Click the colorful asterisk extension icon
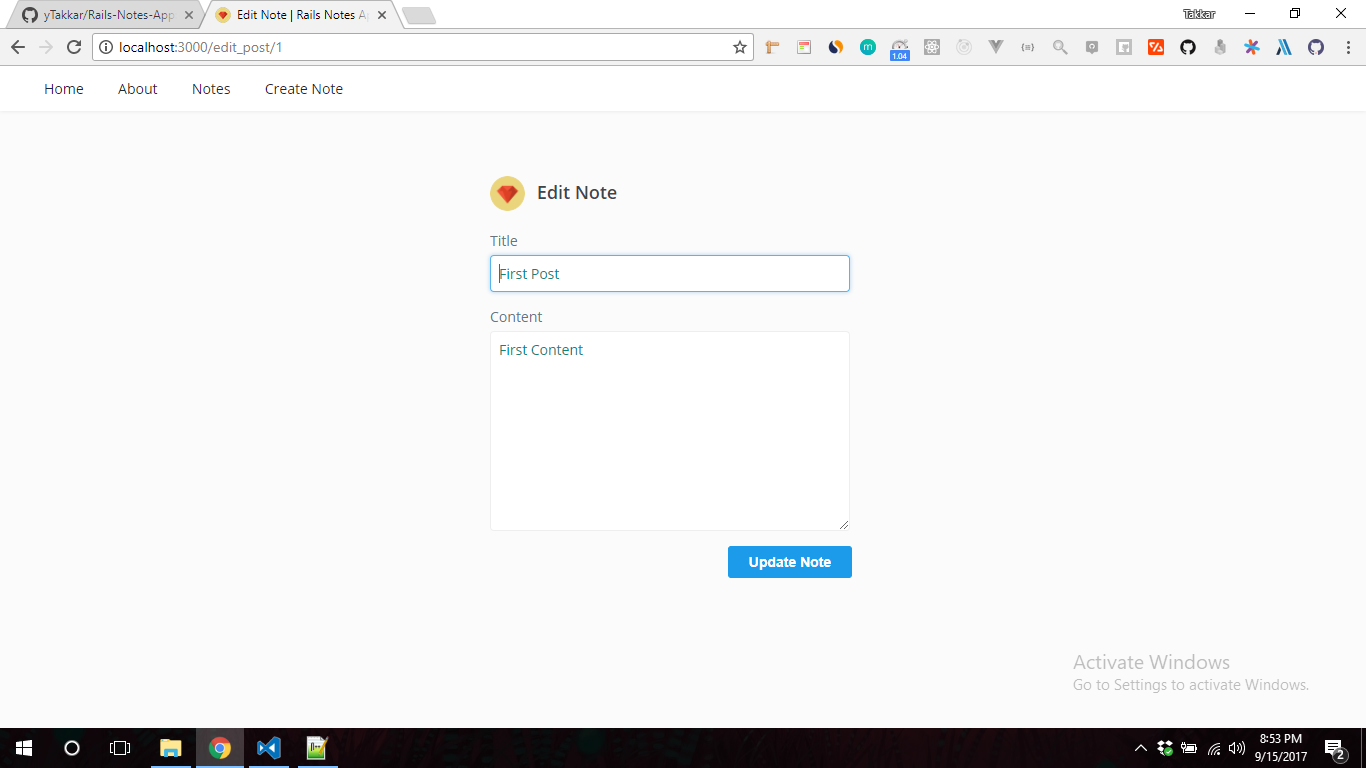Screen dimensions: 1366x768 [x=1252, y=47]
